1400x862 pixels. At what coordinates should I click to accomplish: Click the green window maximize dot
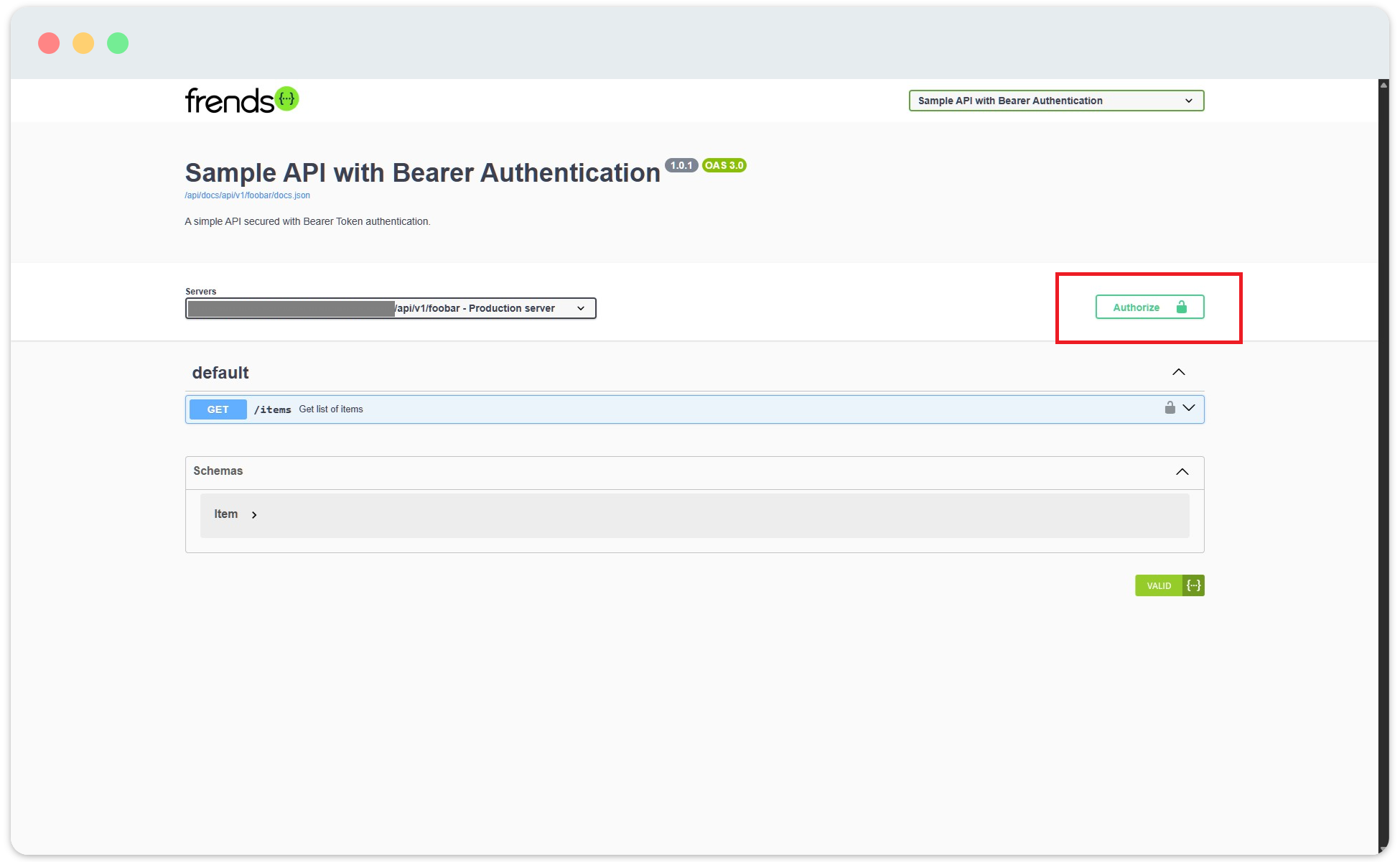(118, 43)
